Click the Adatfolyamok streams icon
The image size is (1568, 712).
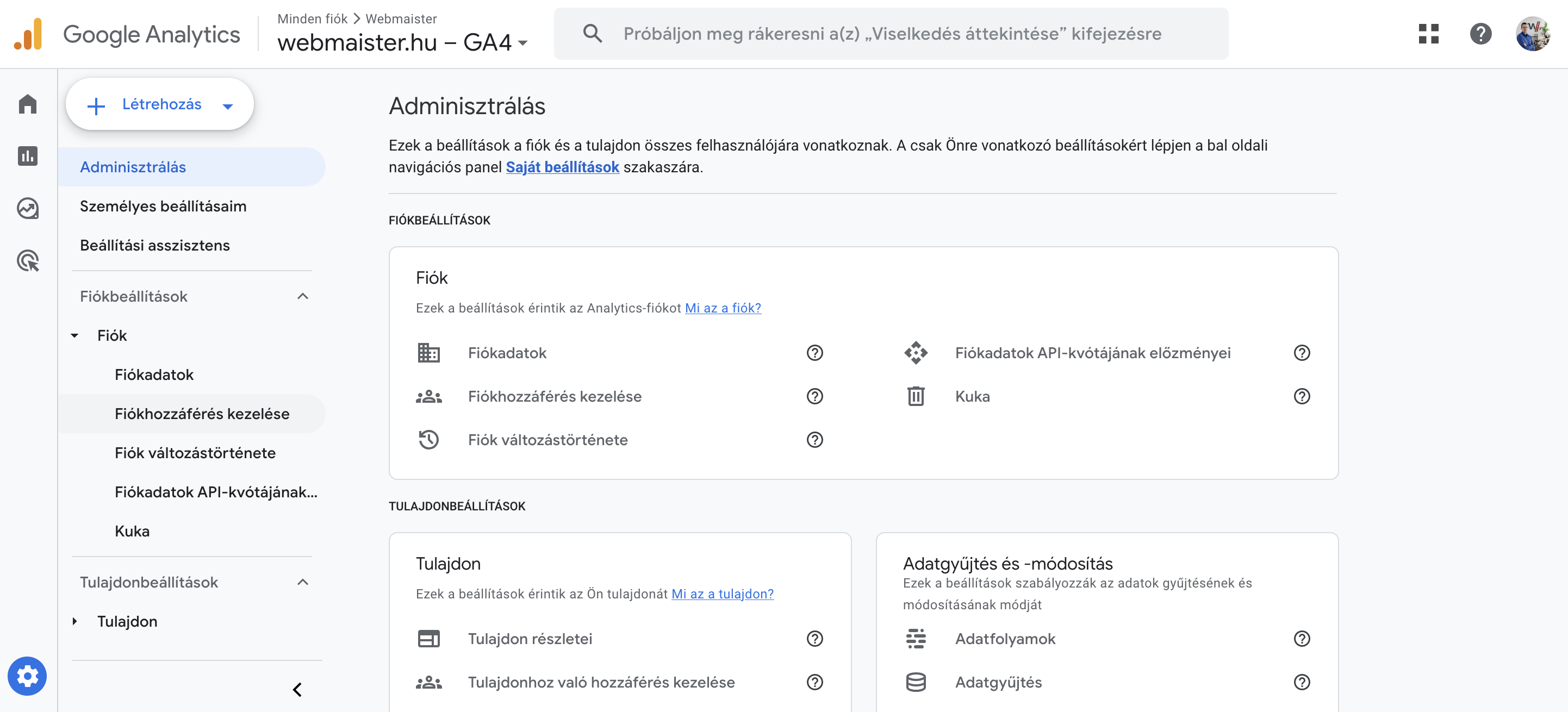(916, 639)
